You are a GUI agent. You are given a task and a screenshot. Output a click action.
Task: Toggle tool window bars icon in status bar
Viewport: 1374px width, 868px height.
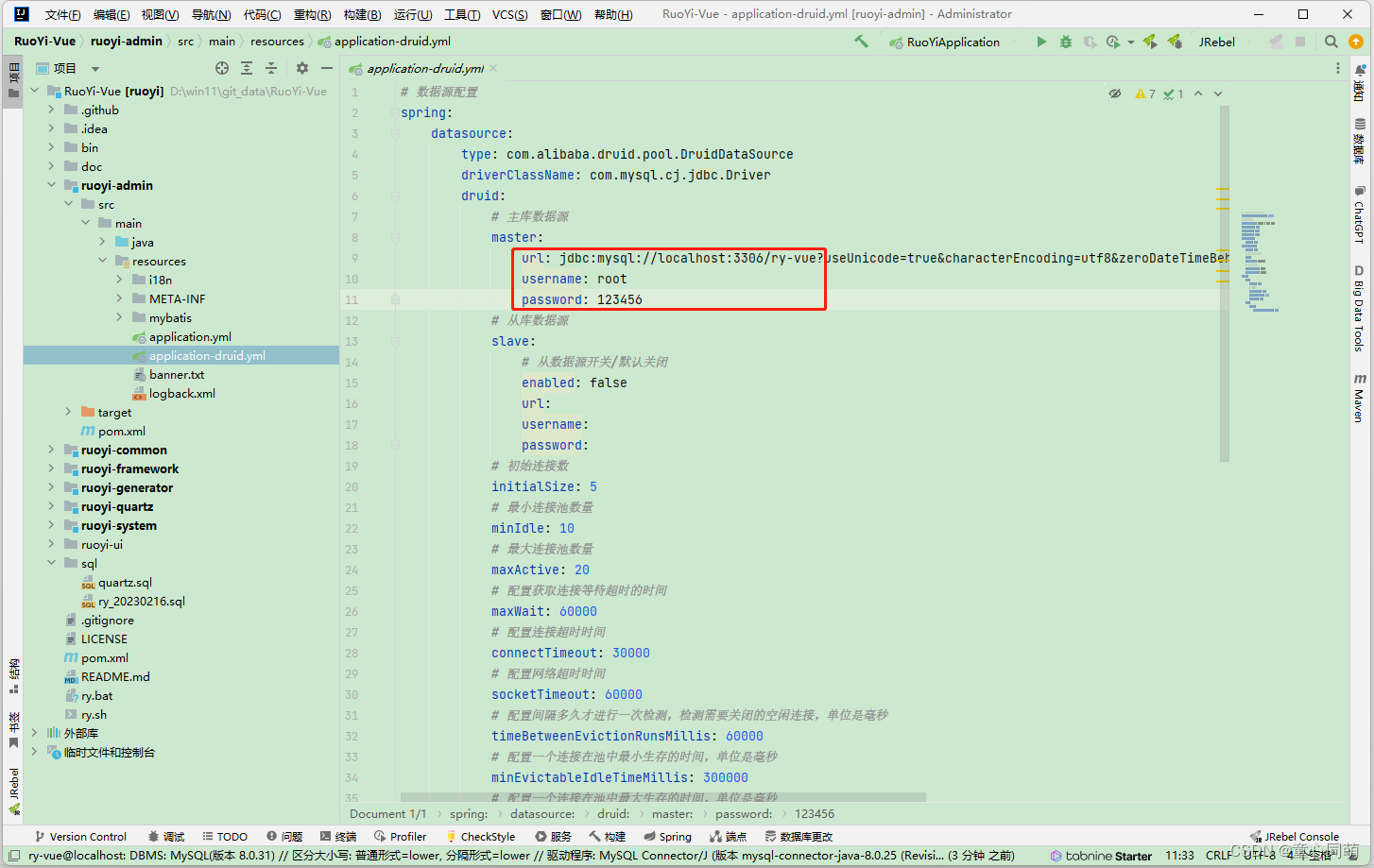pos(13,856)
